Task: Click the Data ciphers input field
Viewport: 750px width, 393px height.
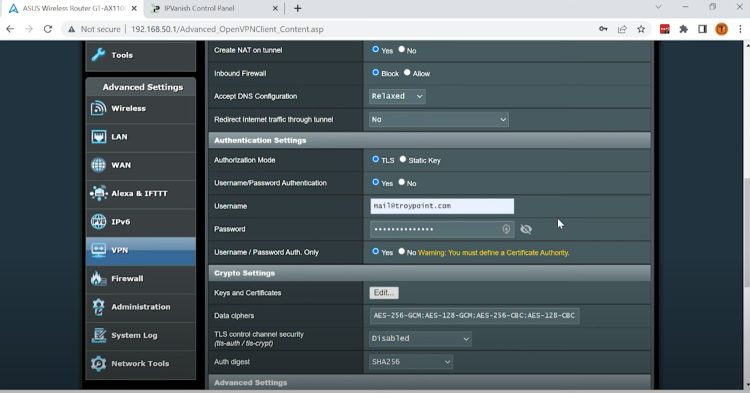Action: point(474,316)
